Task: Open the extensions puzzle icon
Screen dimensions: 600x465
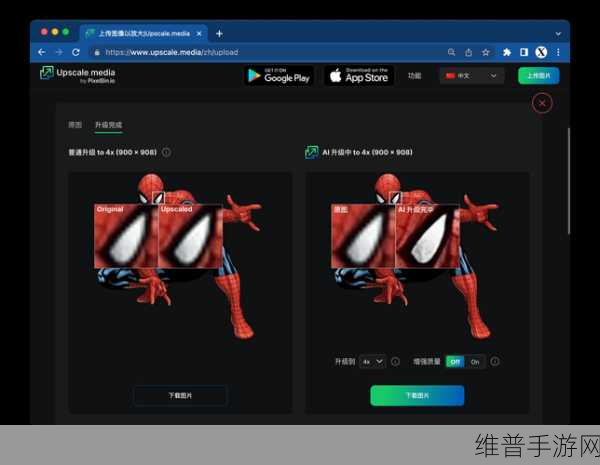Action: click(x=507, y=52)
